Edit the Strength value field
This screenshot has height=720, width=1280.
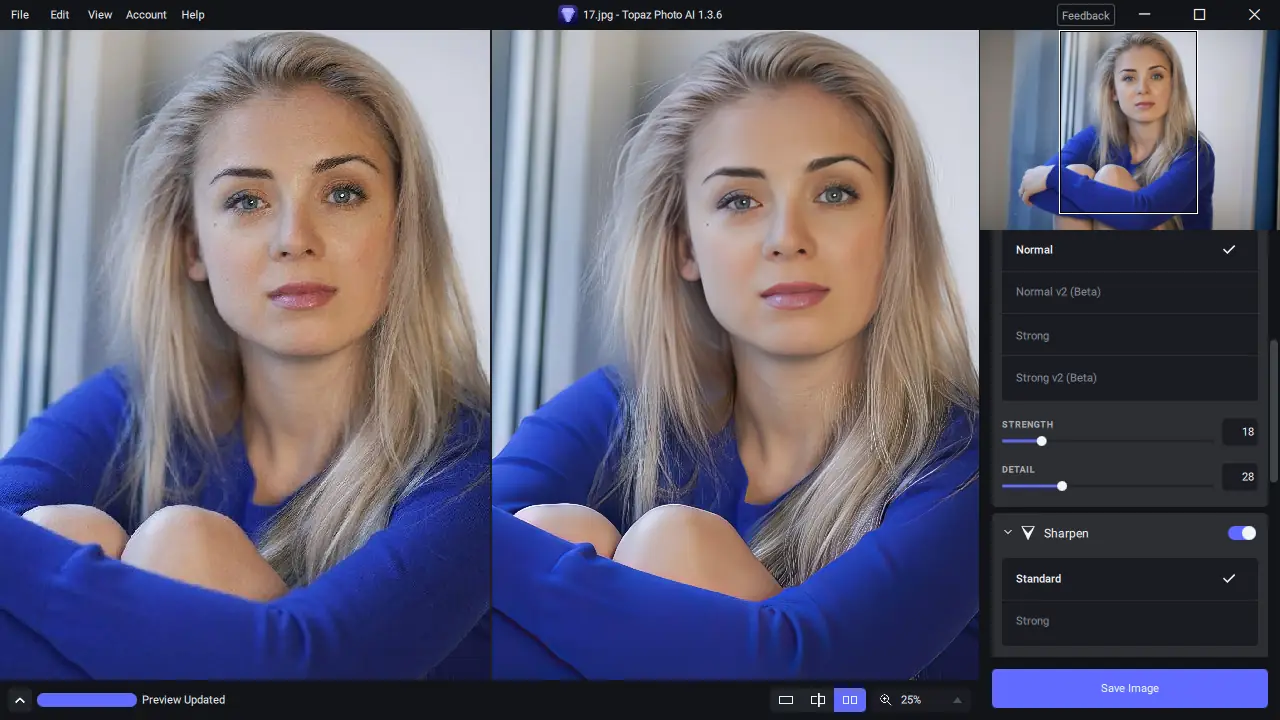coord(1240,432)
